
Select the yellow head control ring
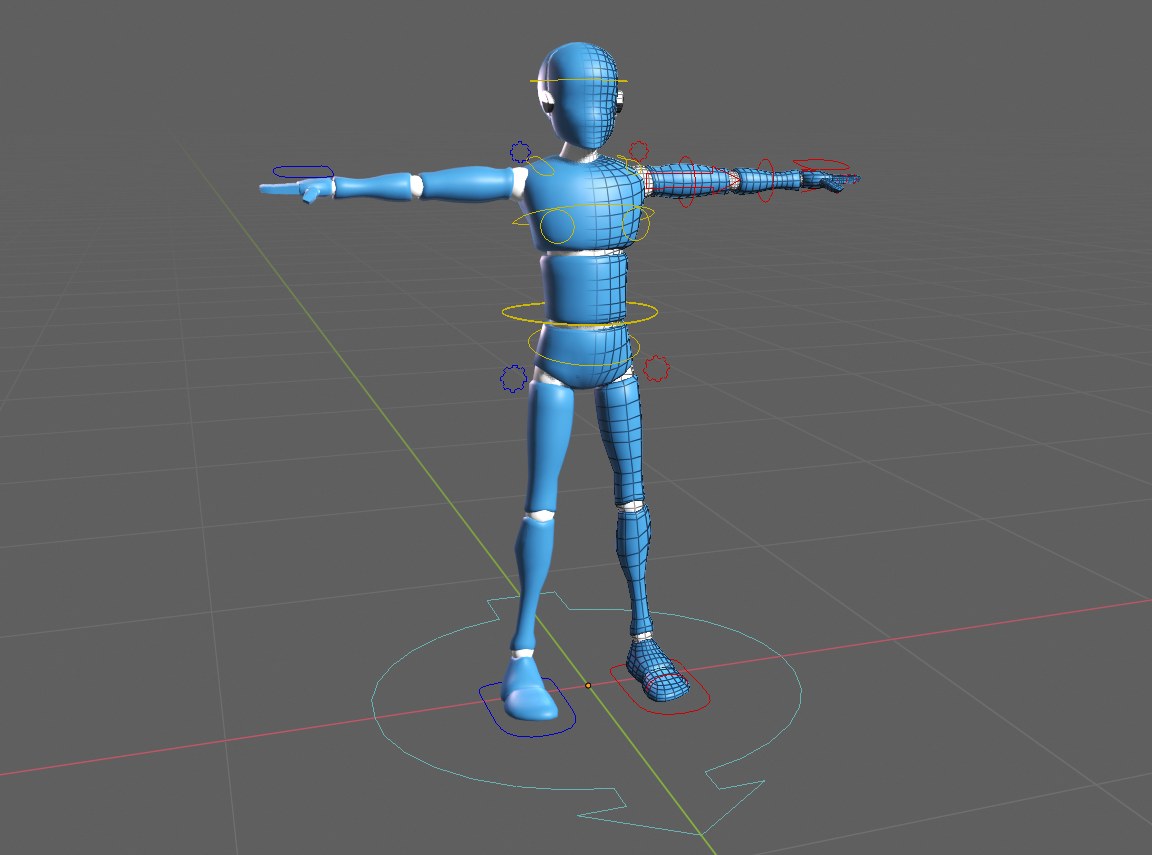(579, 81)
